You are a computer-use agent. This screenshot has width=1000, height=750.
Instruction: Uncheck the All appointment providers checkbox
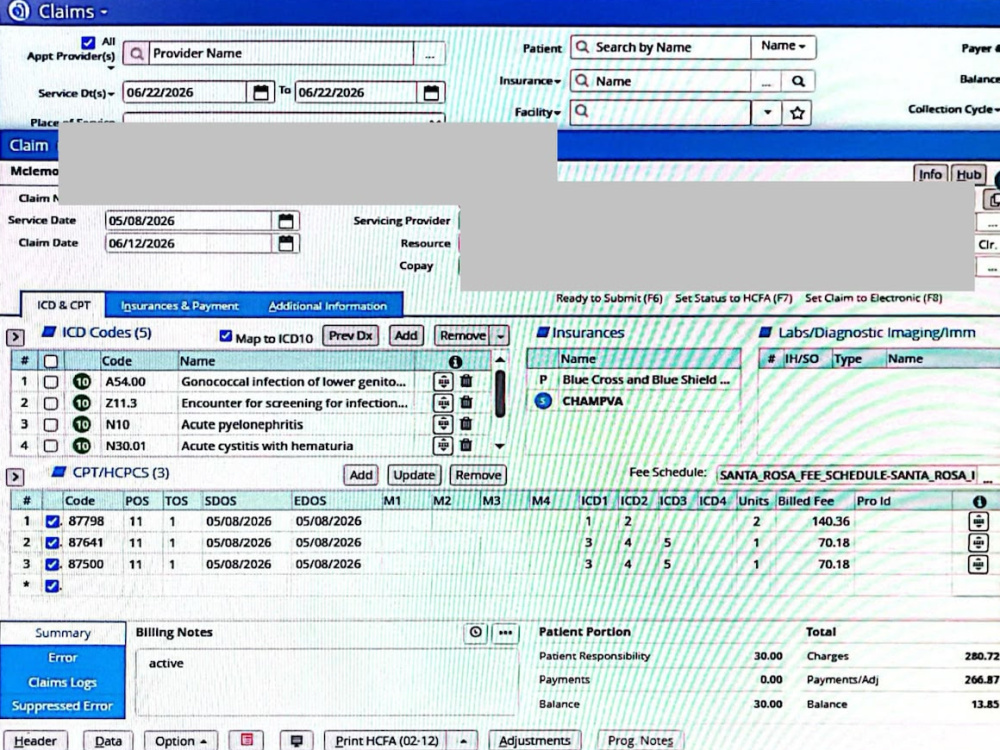click(89, 42)
